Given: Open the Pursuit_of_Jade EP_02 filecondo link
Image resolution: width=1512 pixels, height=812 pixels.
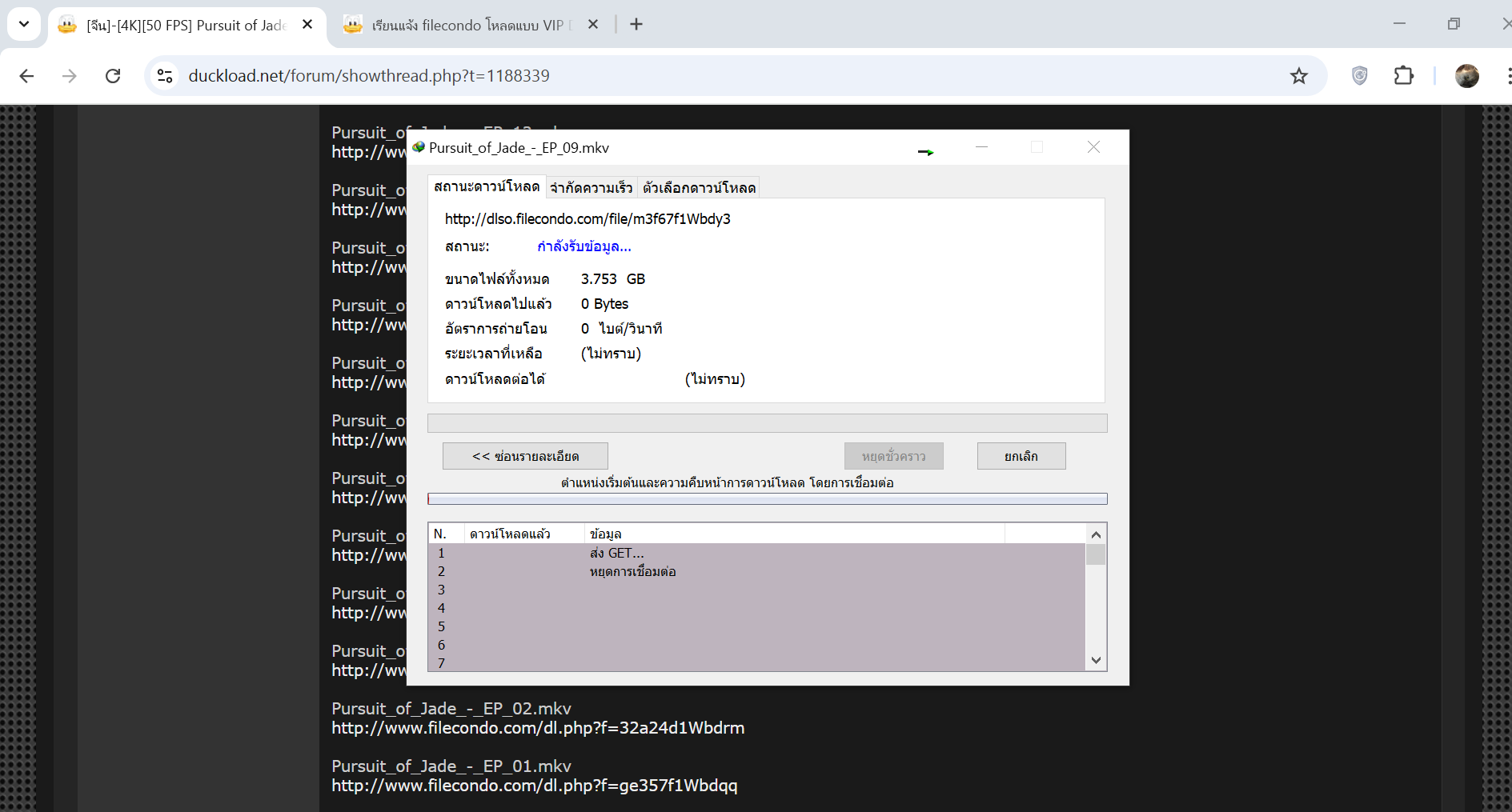Looking at the screenshot, I should tap(538, 728).
